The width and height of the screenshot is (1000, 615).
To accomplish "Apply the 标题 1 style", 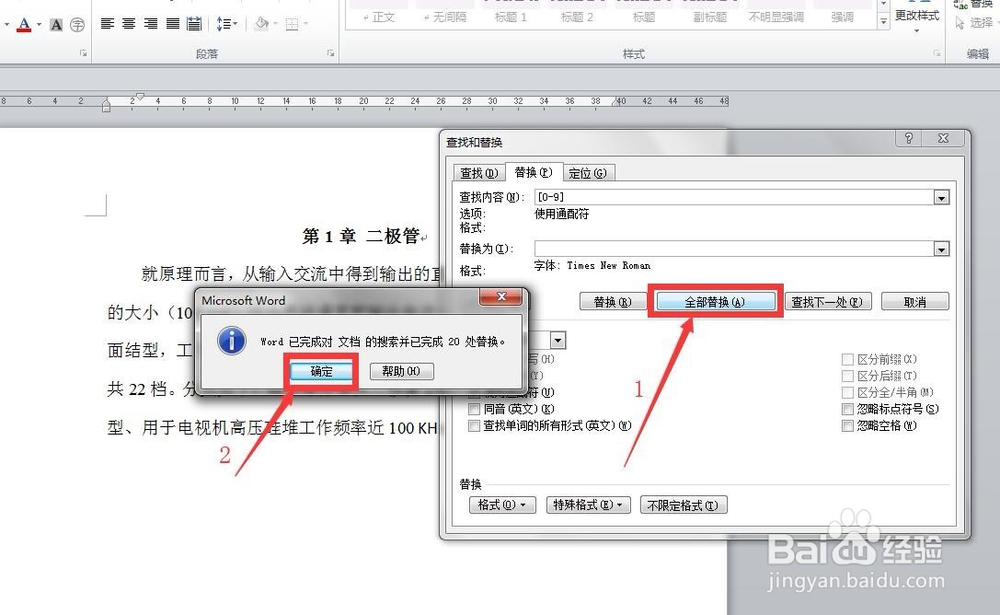I will (x=511, y=17).
